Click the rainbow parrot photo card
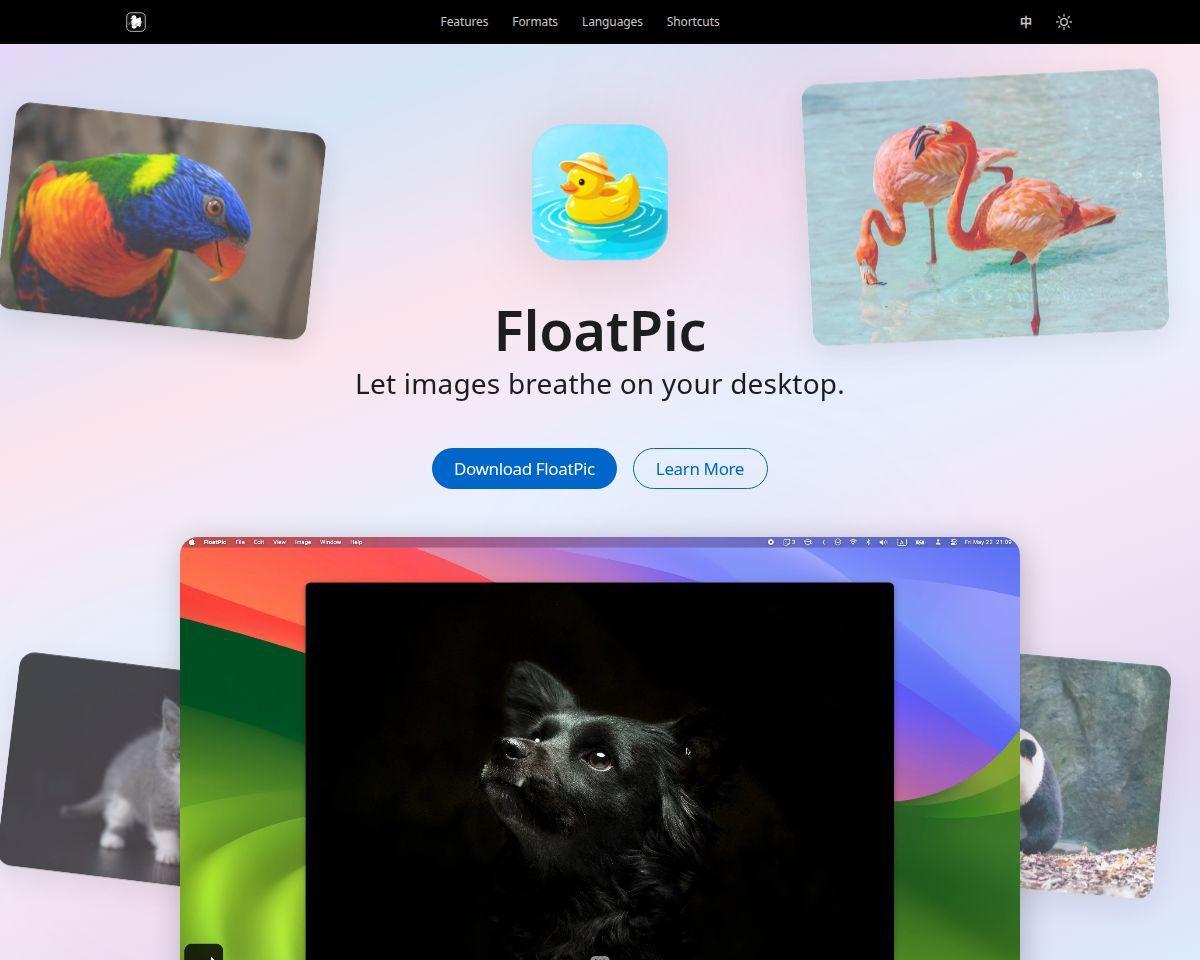 pyautogui.click(x=161, y=221)
